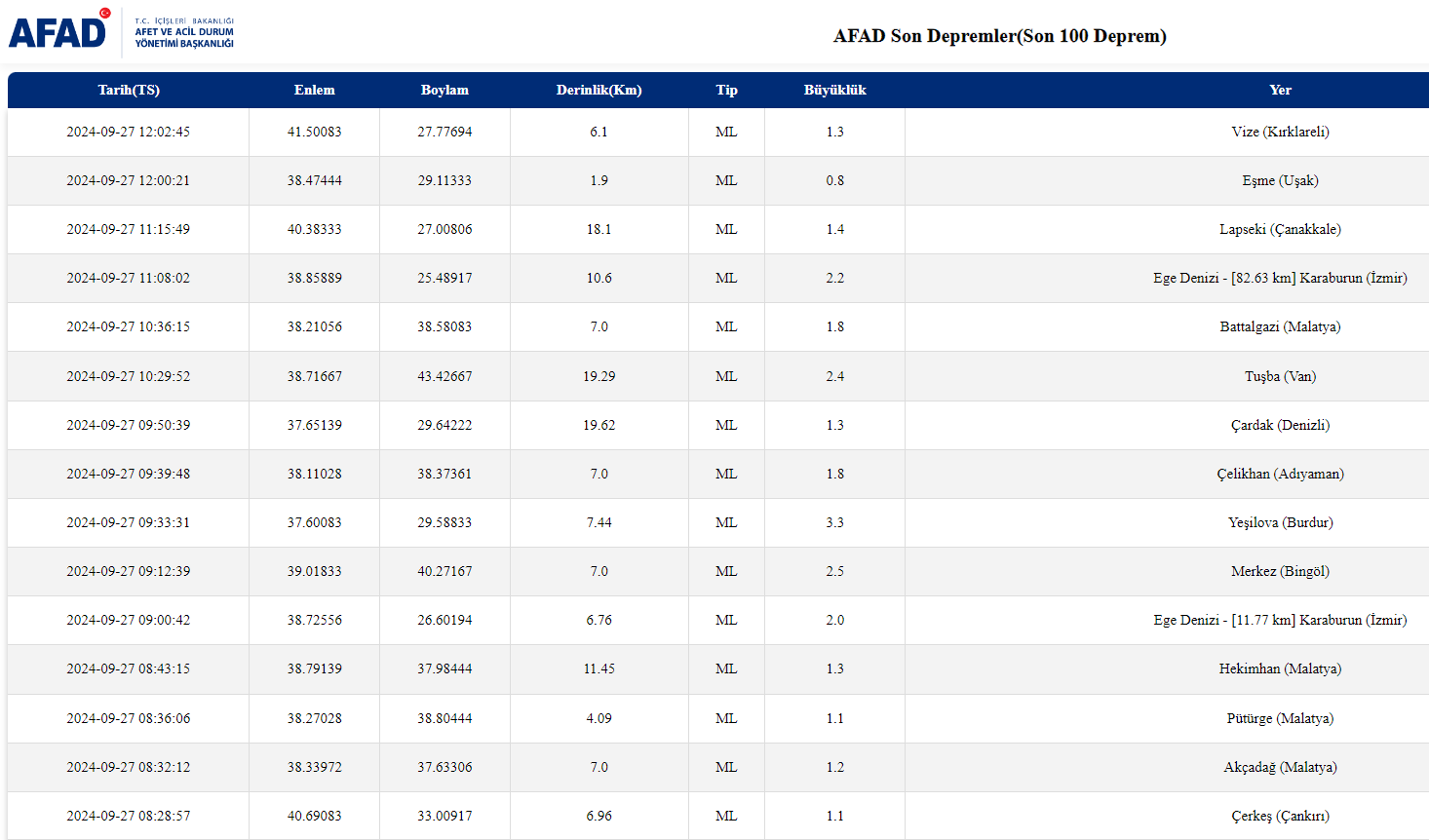
Task: Click the Büyüklük column header
Action: coord(835,90)
